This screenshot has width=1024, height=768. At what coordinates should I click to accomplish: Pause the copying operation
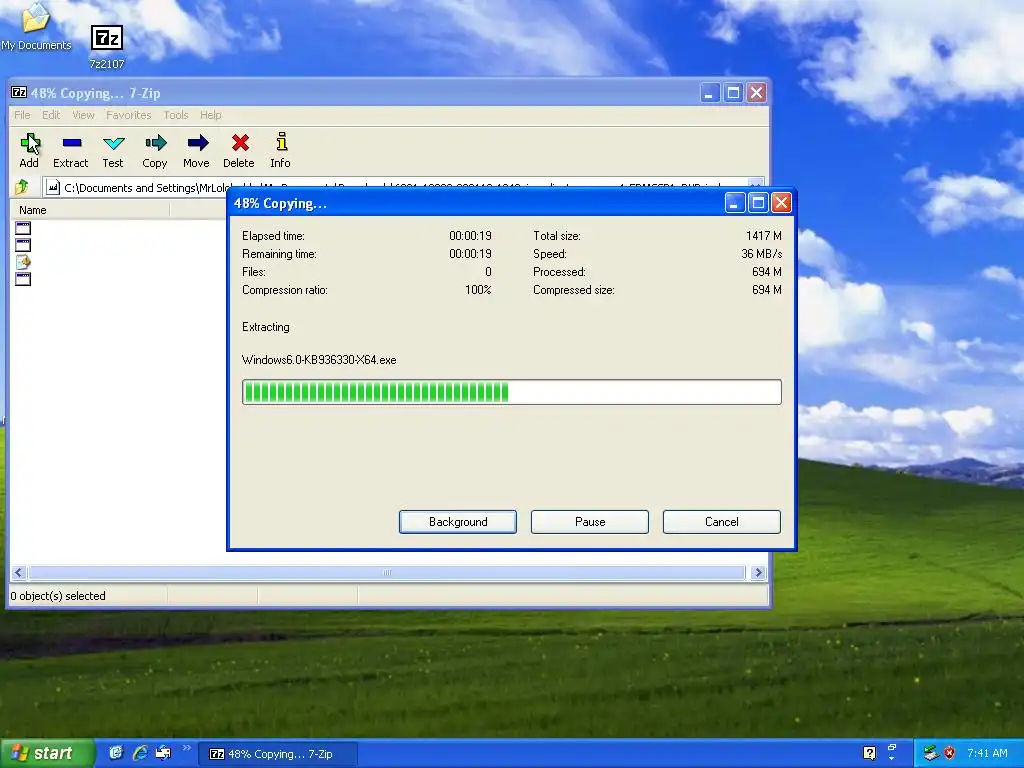590,522
